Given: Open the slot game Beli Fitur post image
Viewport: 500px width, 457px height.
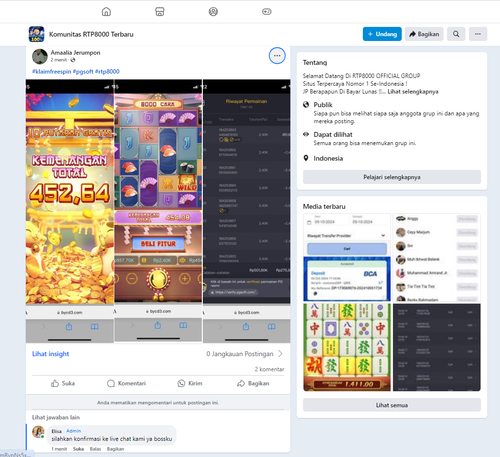Looking at the screenshot, I should click(x=158, y=211).
